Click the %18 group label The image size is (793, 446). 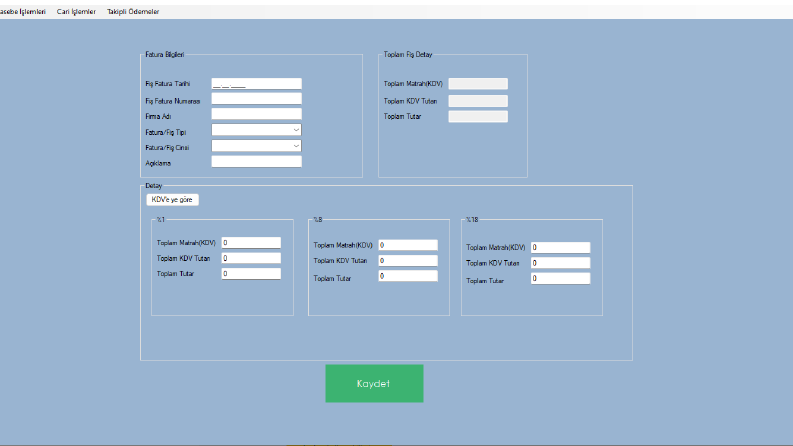[472, 219]
